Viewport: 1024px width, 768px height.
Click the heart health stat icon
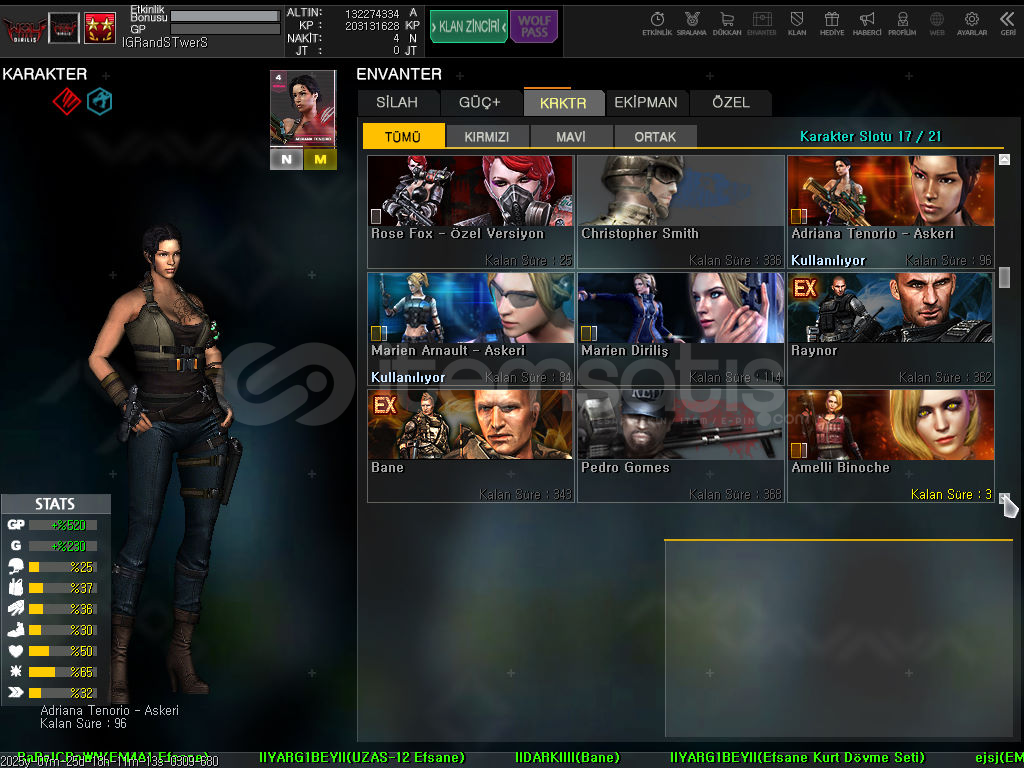point(16,650)
